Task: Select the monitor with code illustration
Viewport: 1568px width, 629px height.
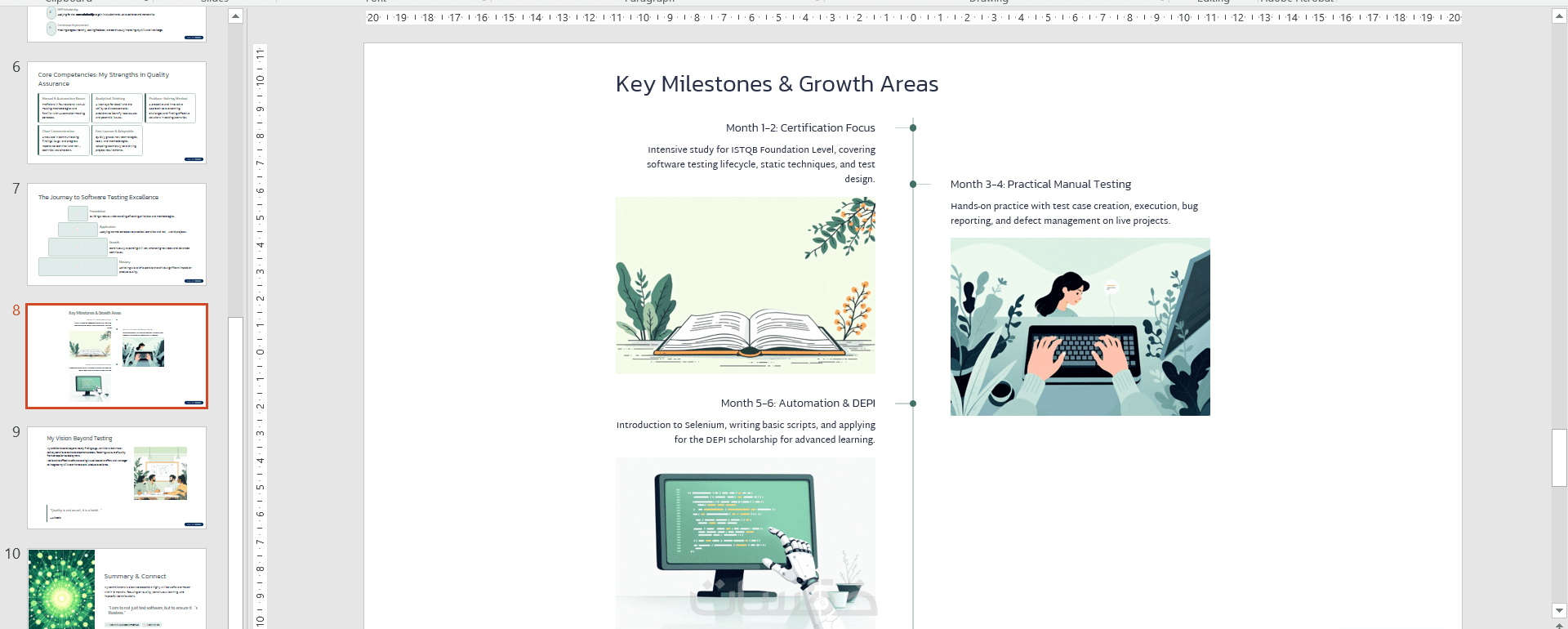Action: point(746,543)
